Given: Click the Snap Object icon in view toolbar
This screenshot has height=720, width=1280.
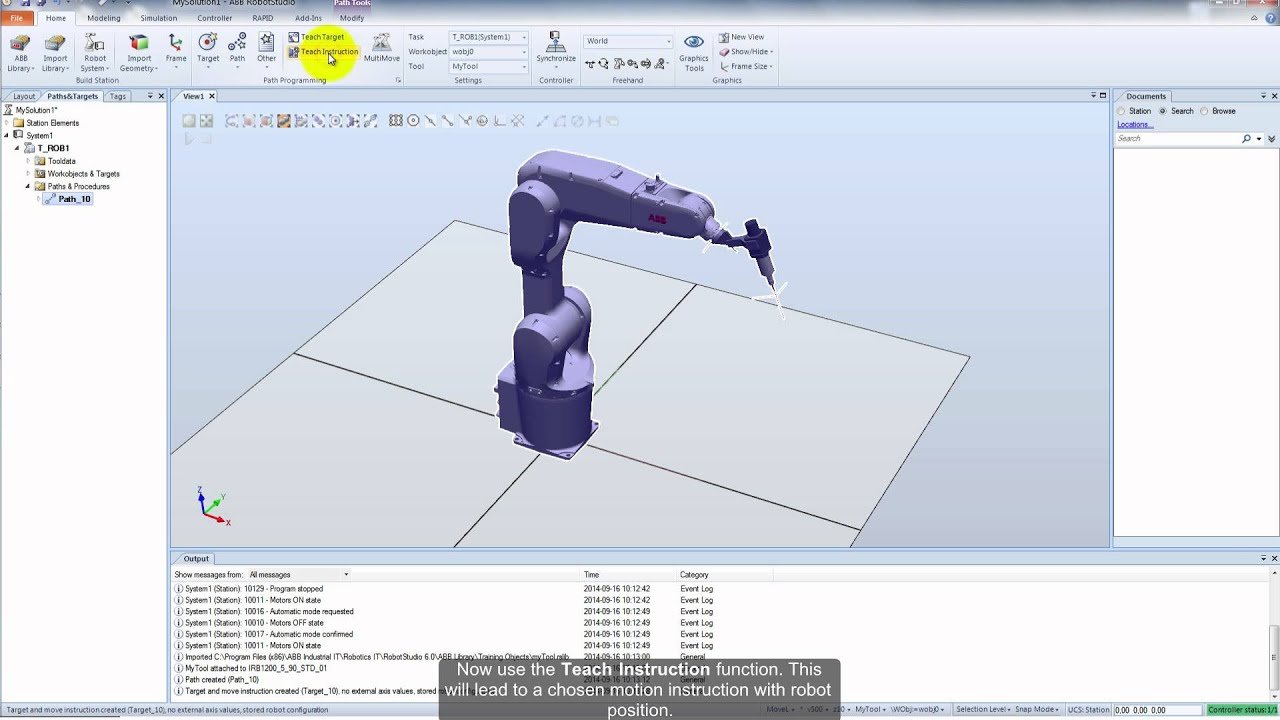Looking at the screenshot, I should click(396, 121).
